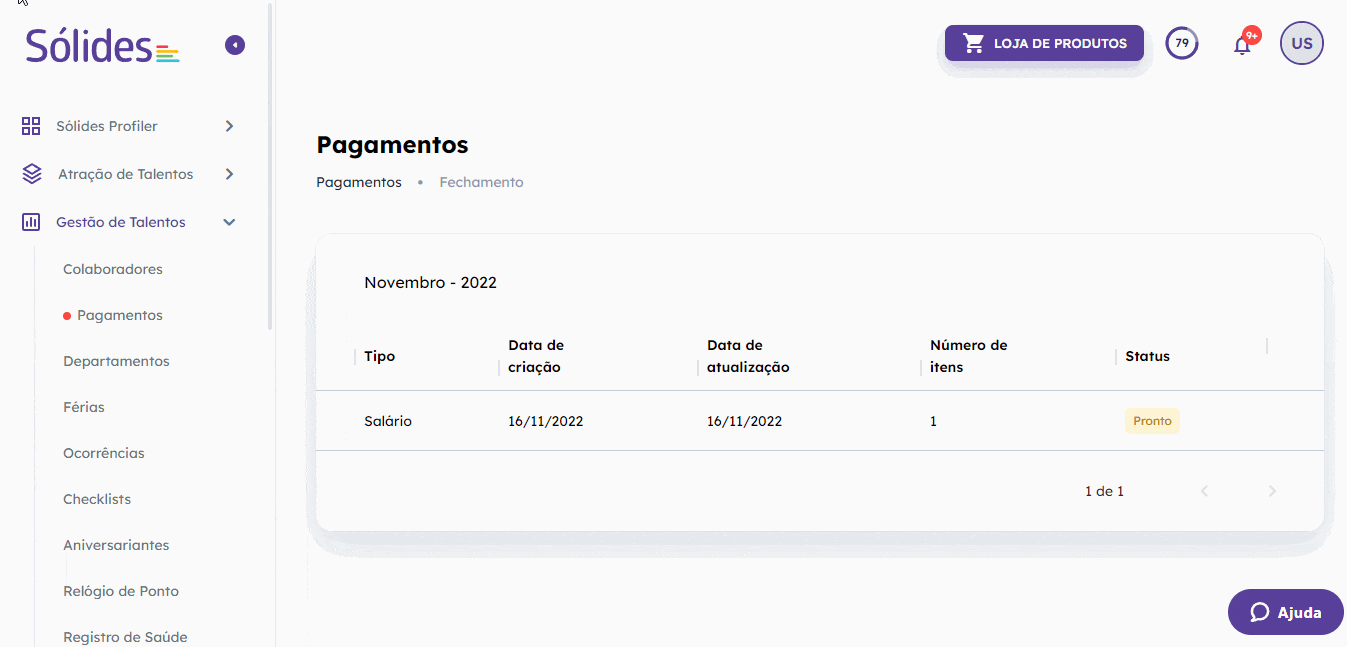Screen dimensions: 1347x647
Task: Select Férias in the sidebar
Action: (84, 407)
